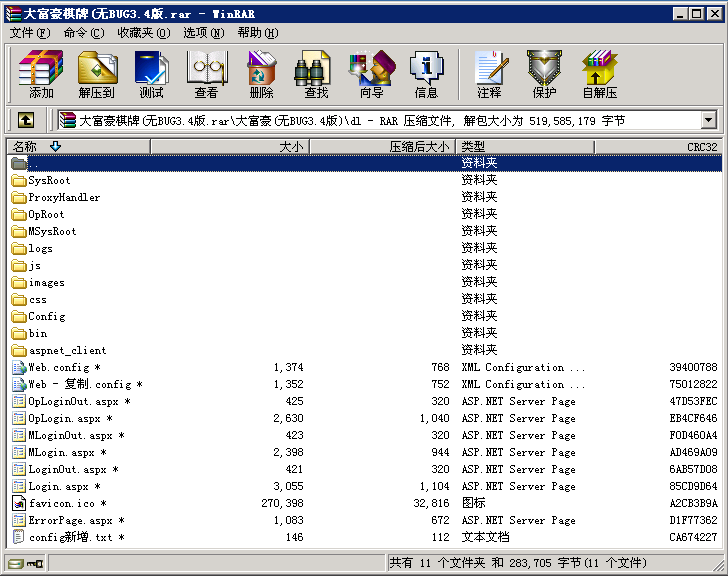Click the 删除 (Delete) toolbar icon
This screenshot has height=576, width=728.
tap(261, 74)
